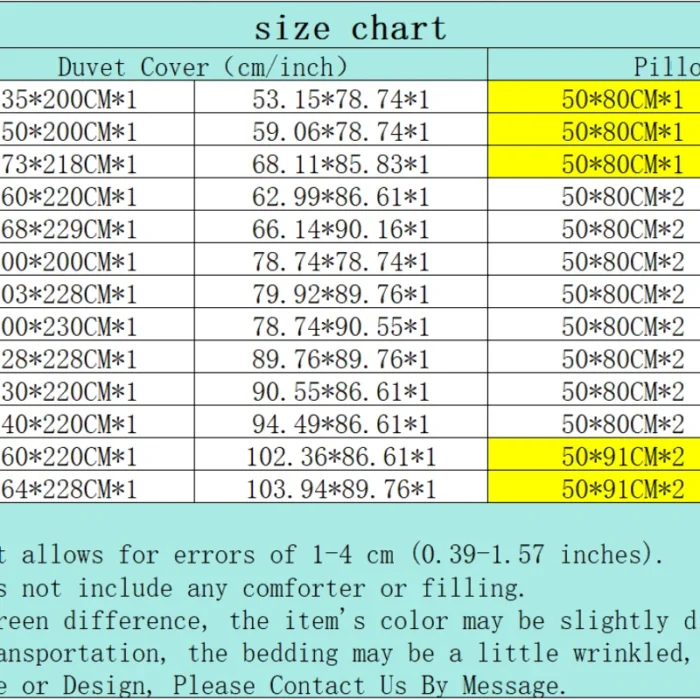Viewport: 700px width, 700px height.
Task: Click yellow "50*91CM*2" in the 103.94*89.76*1 row
Action: pyautogui.click(x=622, y=489)
